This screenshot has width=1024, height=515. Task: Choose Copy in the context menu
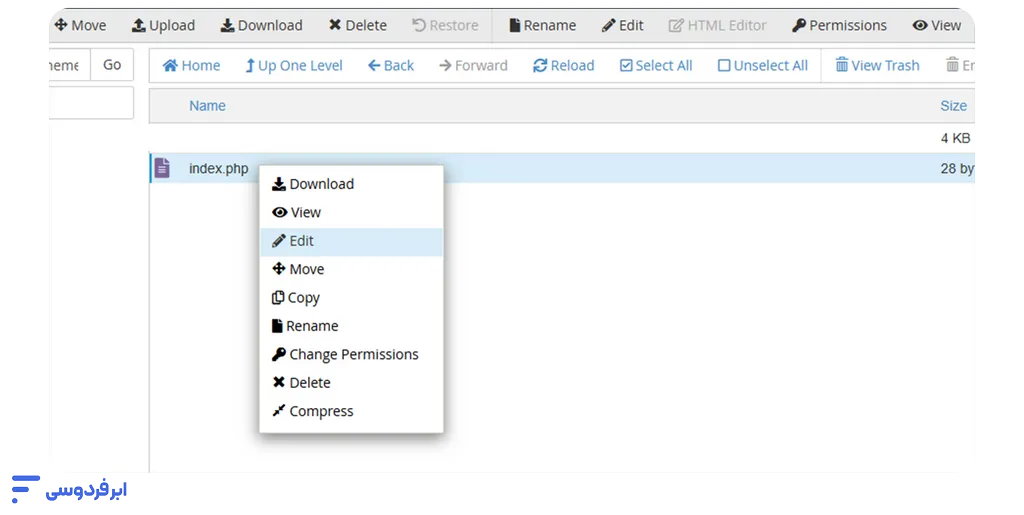coord(303,297)
